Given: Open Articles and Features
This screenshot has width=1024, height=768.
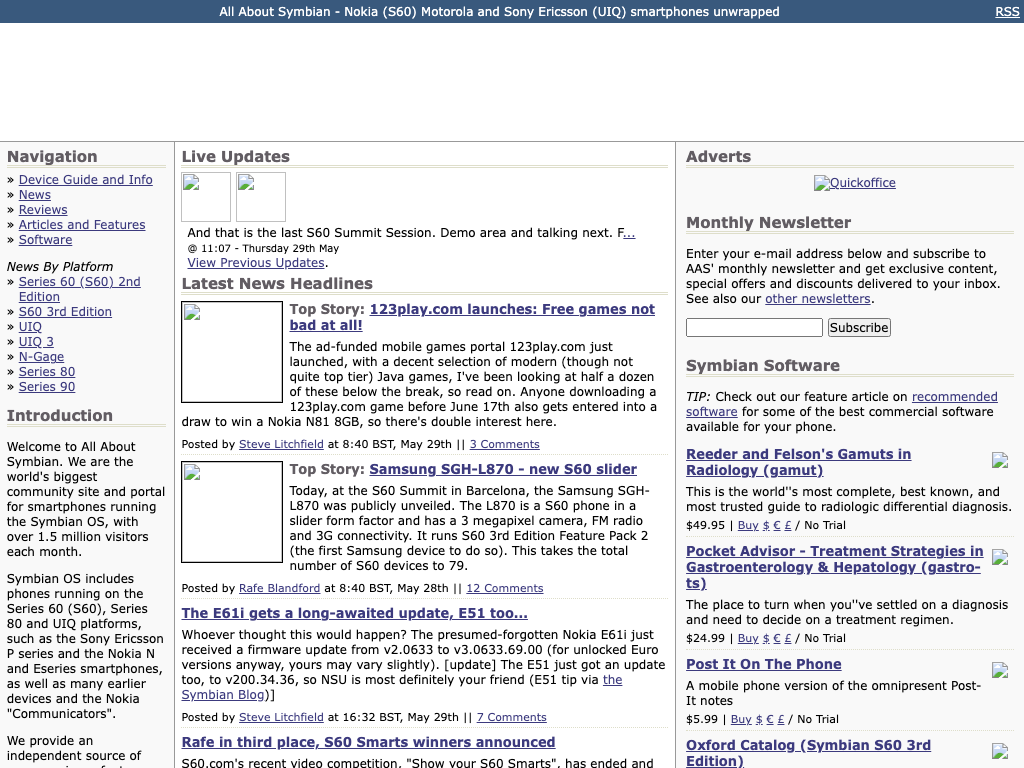Looking at the screenshot, I should 82,225.
